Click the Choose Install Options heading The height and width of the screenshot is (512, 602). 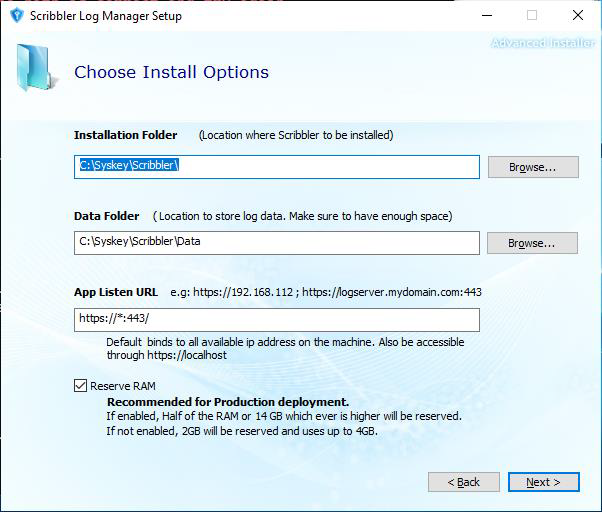click(x=171, y=72)
